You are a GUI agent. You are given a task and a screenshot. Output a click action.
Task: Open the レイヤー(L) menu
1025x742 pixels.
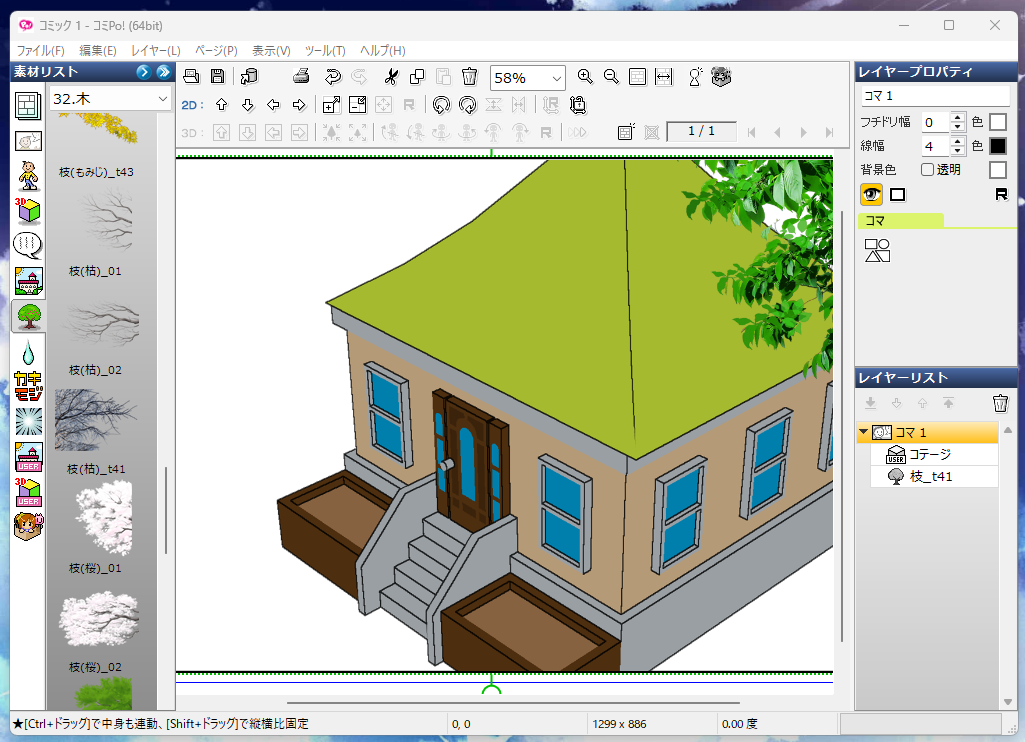(x=155, y=50)
